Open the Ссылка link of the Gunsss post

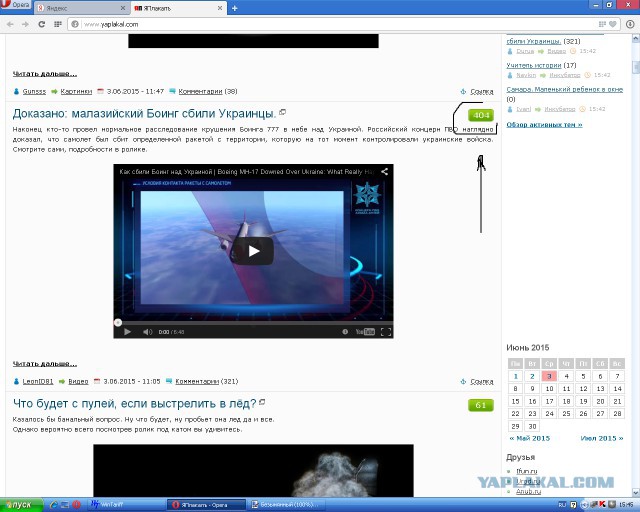pos(482,91)
